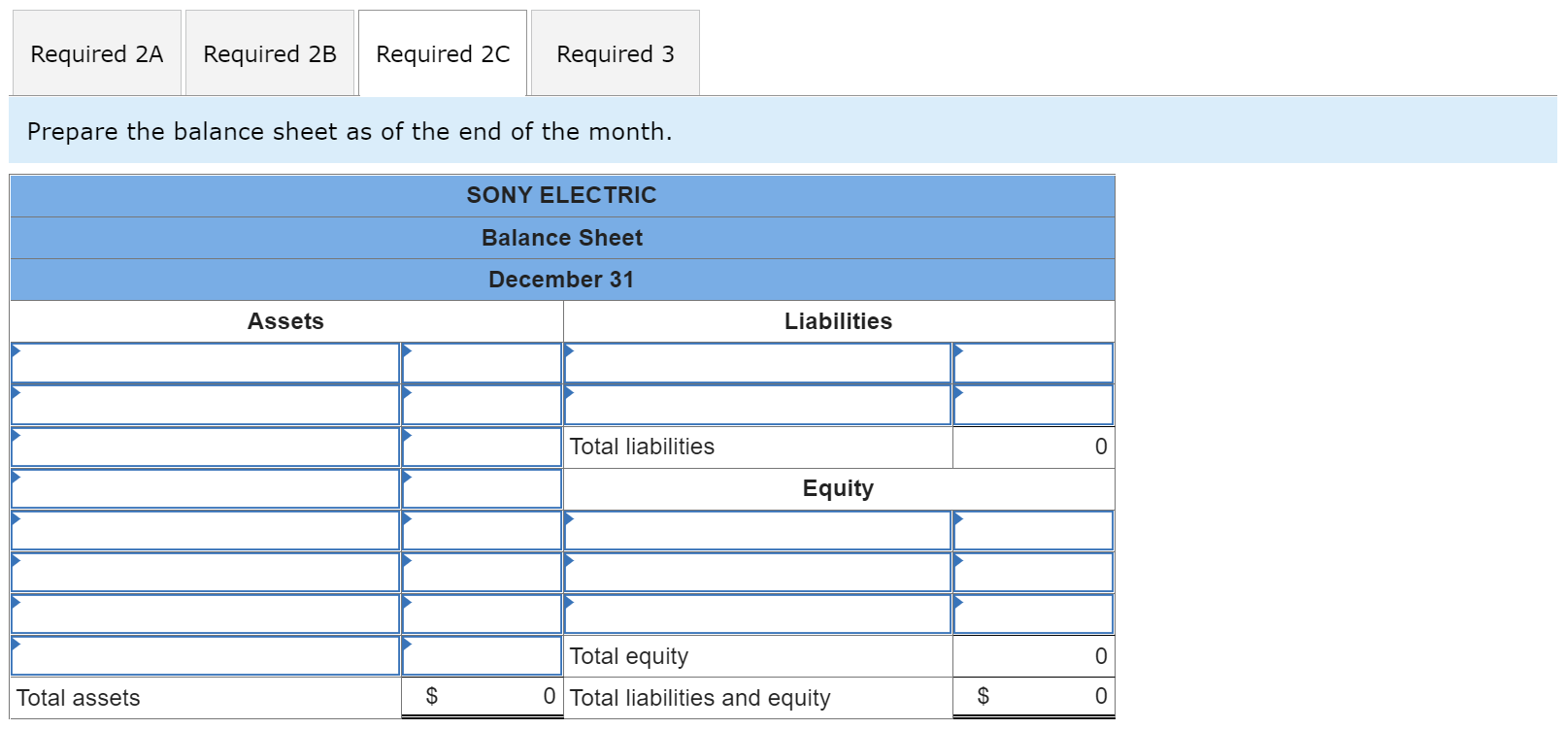Click the dropdown triangle in the third Assets row
1568x729 pixels.
click(17, 435)
